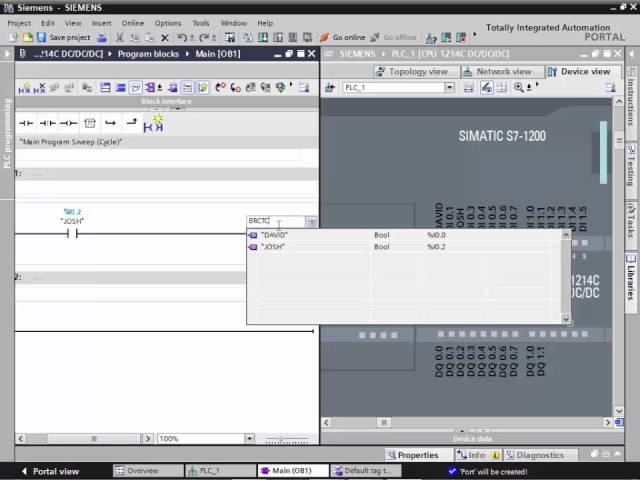Select the "JOSH" tag in autocomplete list
The image size is (640, 480).
tap(404, 247)
